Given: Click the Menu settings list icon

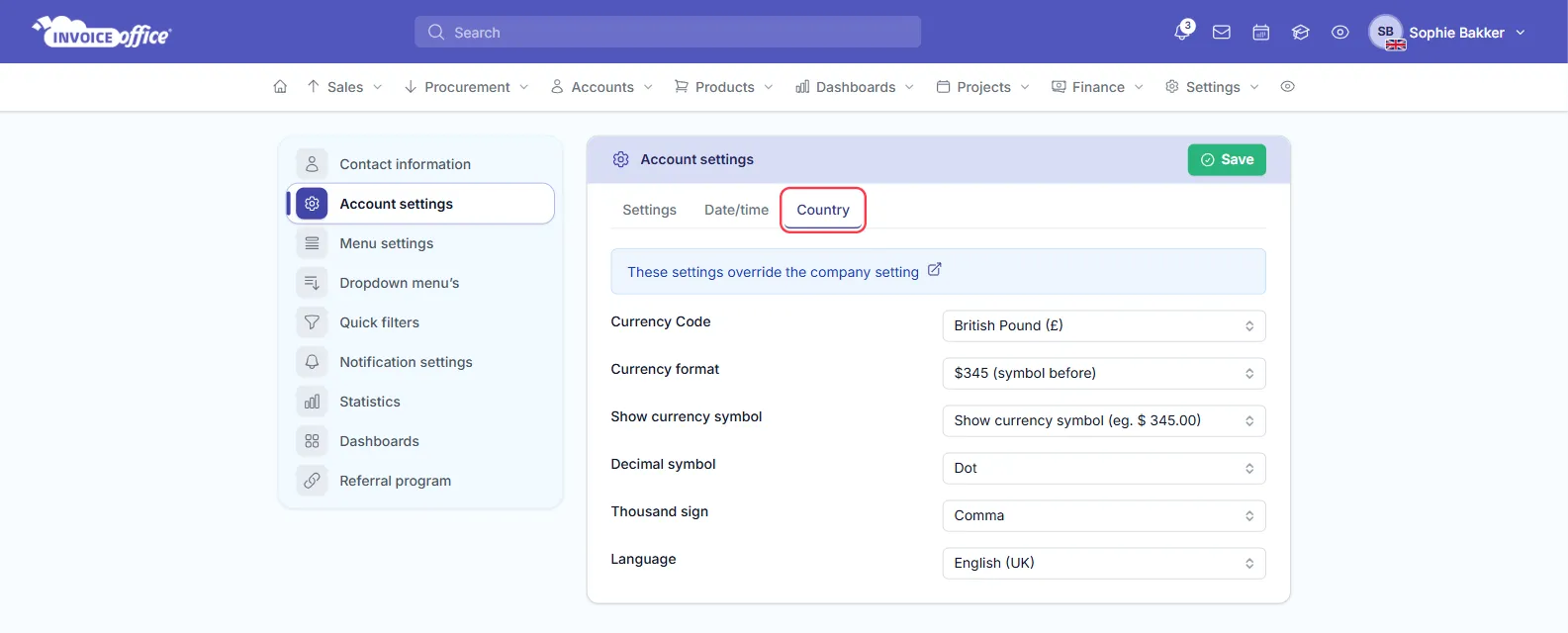Looking at the screenshot, I should click(312, 243).
